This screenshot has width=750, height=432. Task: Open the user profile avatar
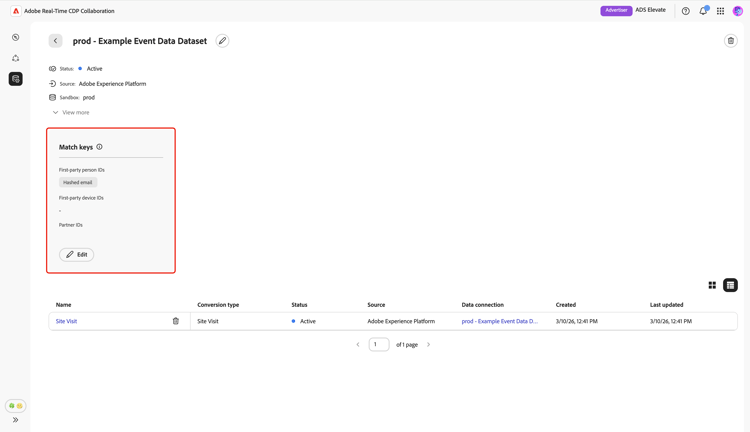point(737,11)
